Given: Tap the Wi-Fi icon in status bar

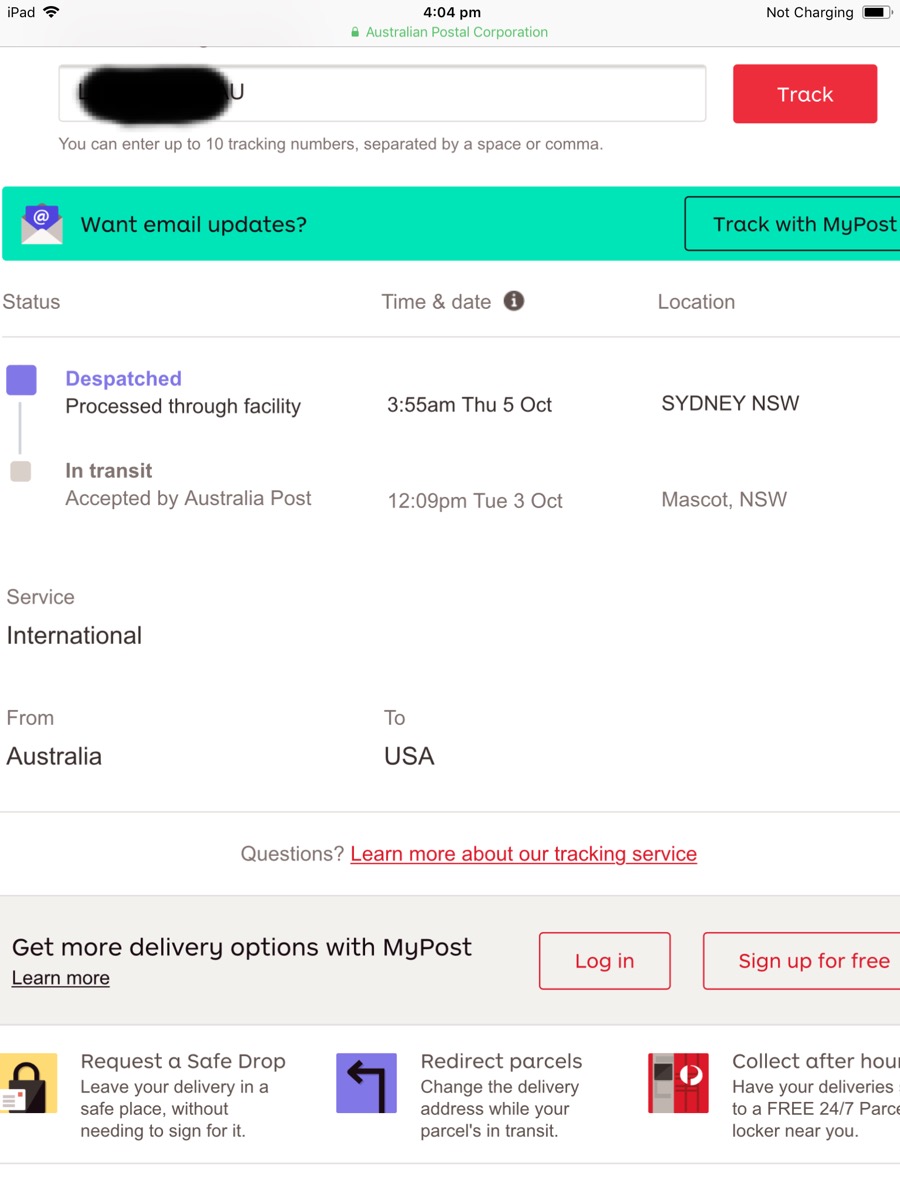Looking at the screenshot, I should (x=51, y=12).
